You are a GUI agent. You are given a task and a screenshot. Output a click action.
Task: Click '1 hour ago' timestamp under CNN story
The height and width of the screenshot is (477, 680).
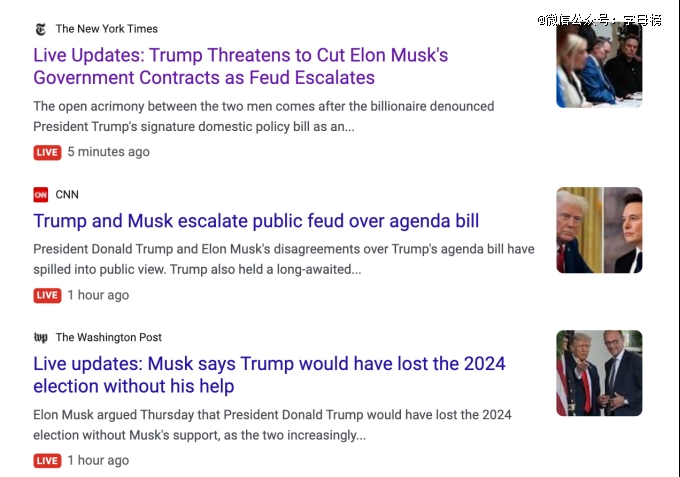click(98, 295)
